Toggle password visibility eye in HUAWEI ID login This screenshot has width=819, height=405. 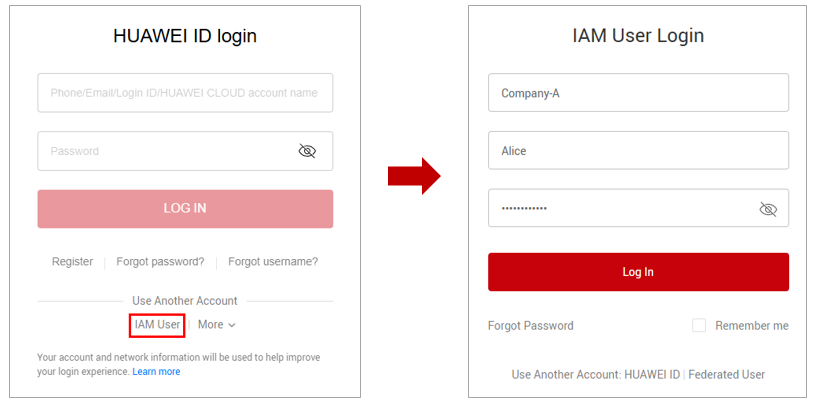tap(307, 151)
